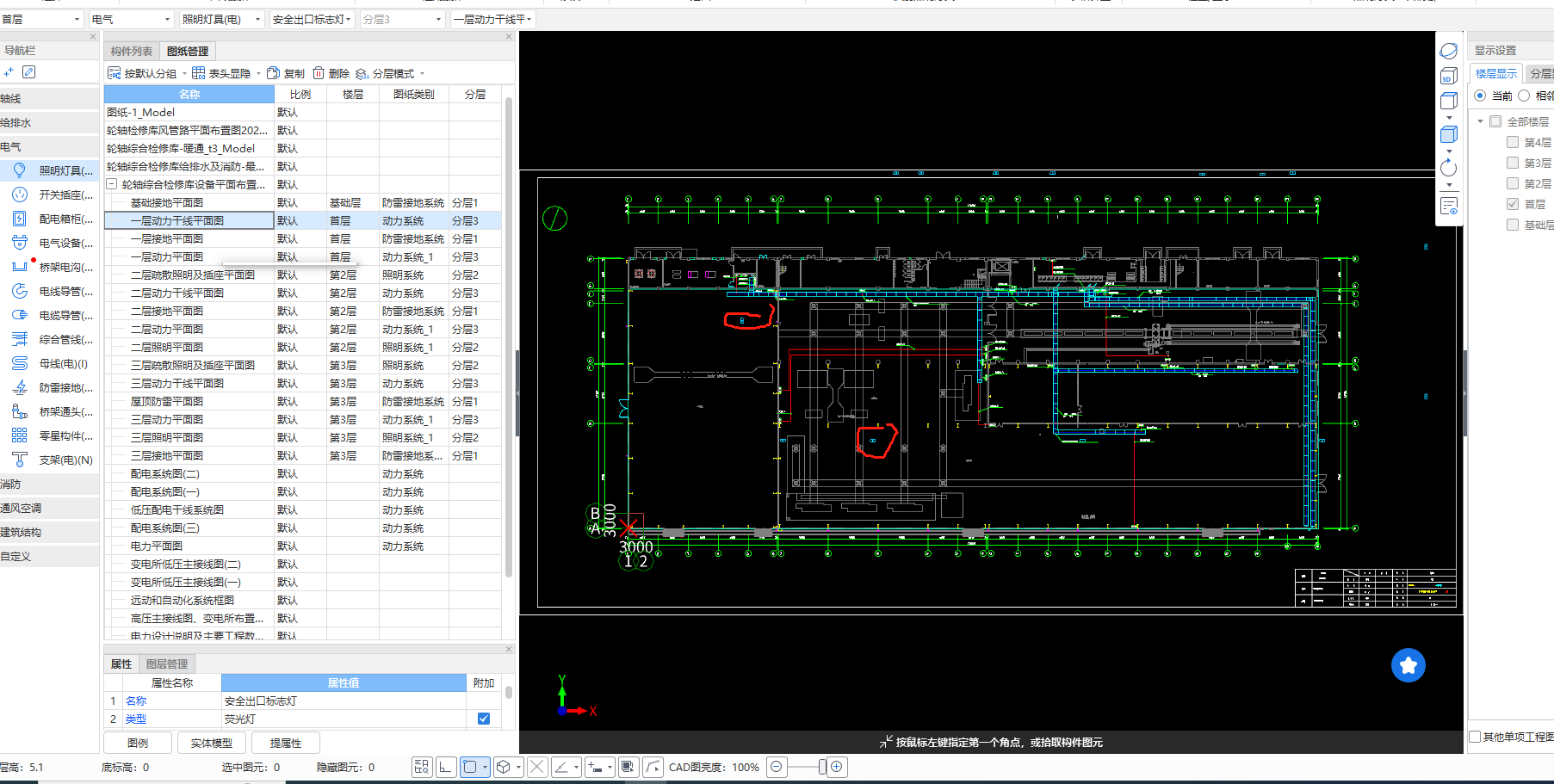Open the 配电箱柜 component category
Image resolution: width=1554 pixels, height=784 pixels.
tap(50, 219)
